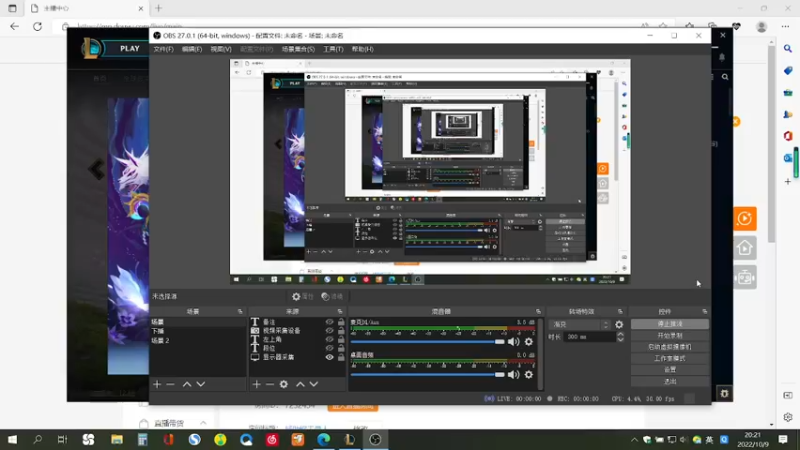Pop out the 来源 dock panel

340,311
